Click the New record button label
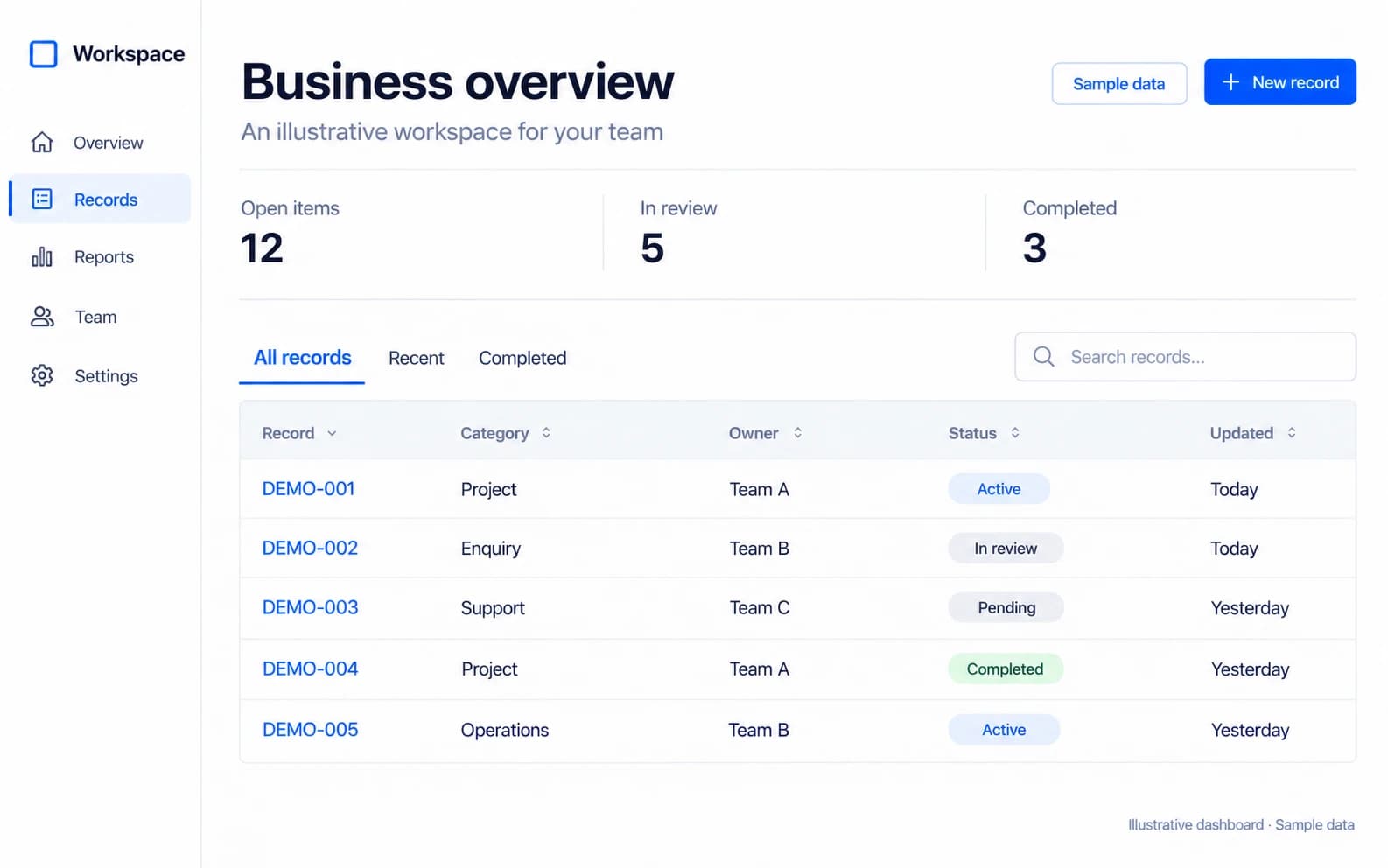Viewport: 1388px width, 868px height. click(x=1295, y=82)
